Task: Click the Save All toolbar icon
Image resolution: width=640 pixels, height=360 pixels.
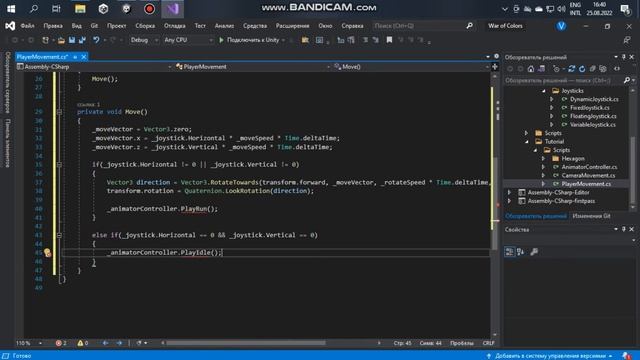Action: (82, 40)
